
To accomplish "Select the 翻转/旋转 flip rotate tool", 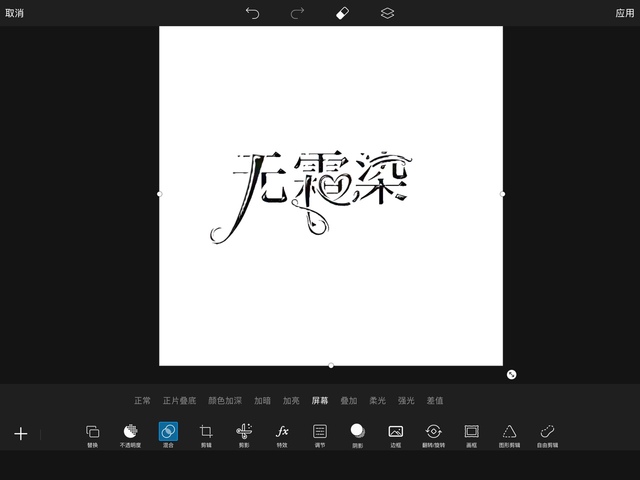I will (x=433, y=433).
